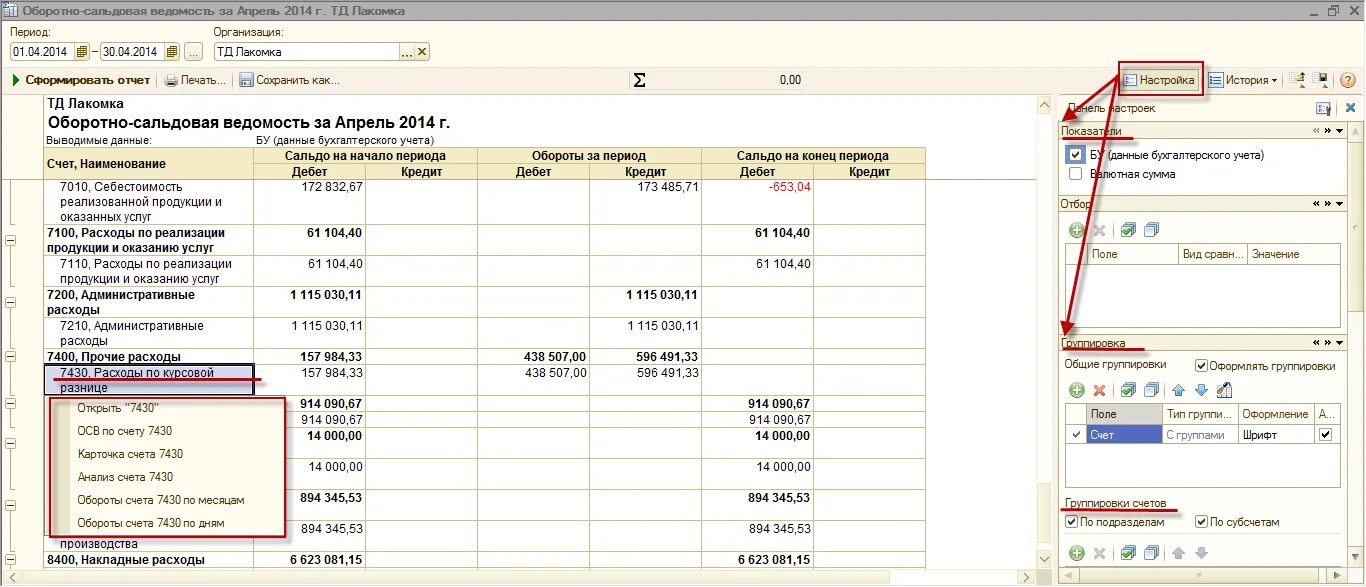Collapse the 8400 Накладные расходы group

tap(11, 560)
